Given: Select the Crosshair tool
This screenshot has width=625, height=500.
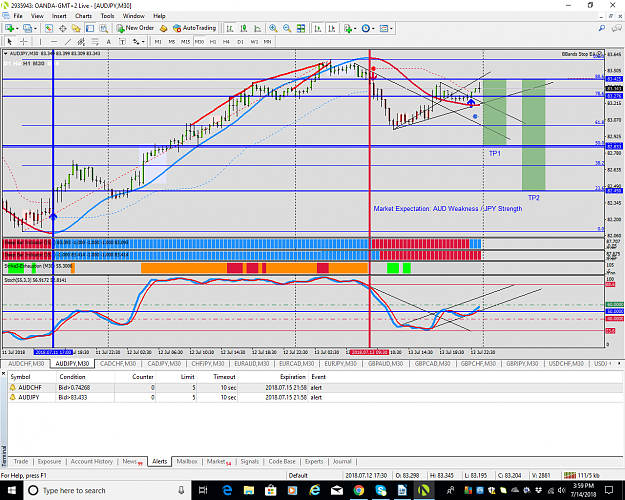Looking at the screenshot, I should [24, 41].
